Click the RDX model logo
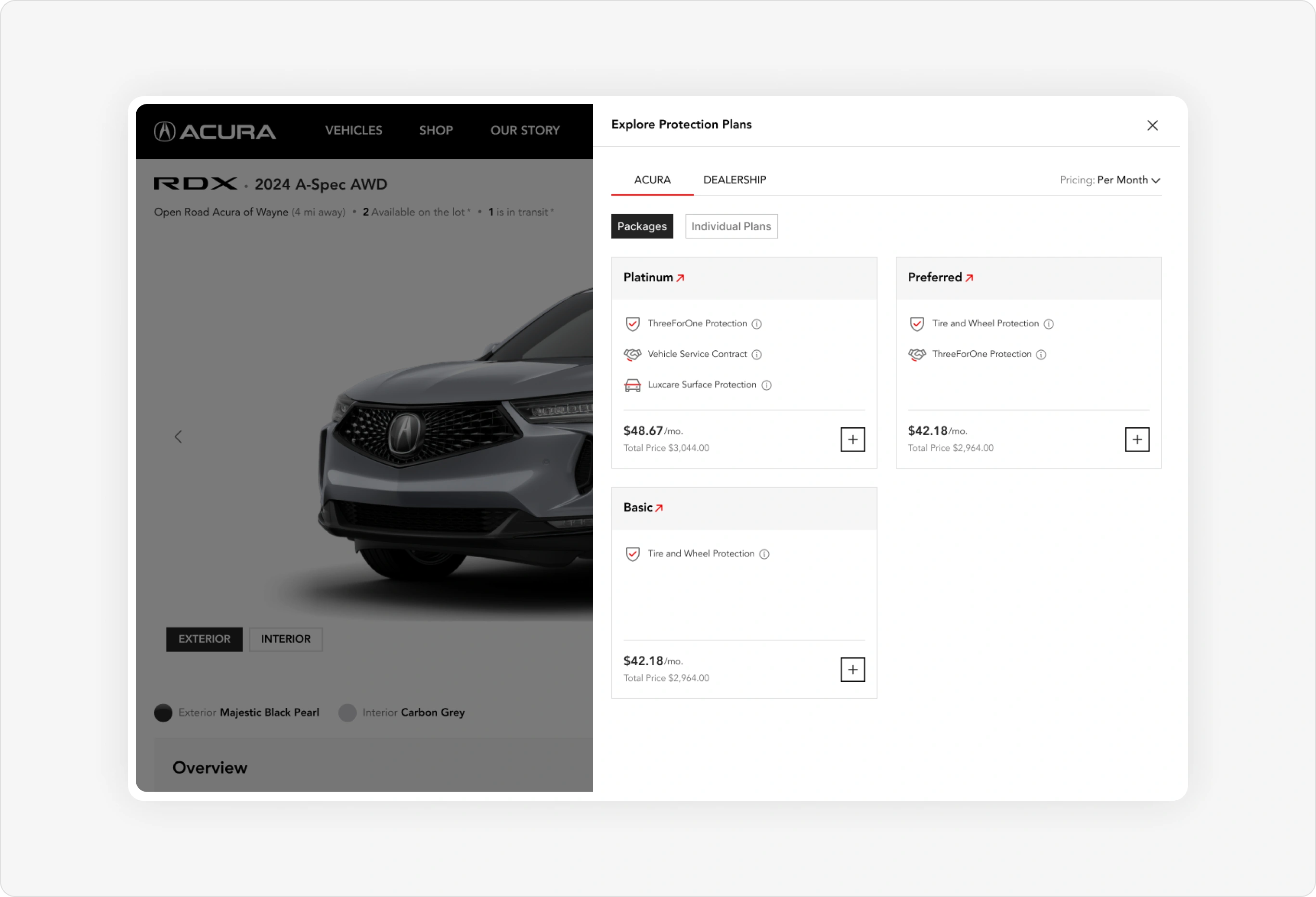The image size is (1316, 897). click(195, 183)
